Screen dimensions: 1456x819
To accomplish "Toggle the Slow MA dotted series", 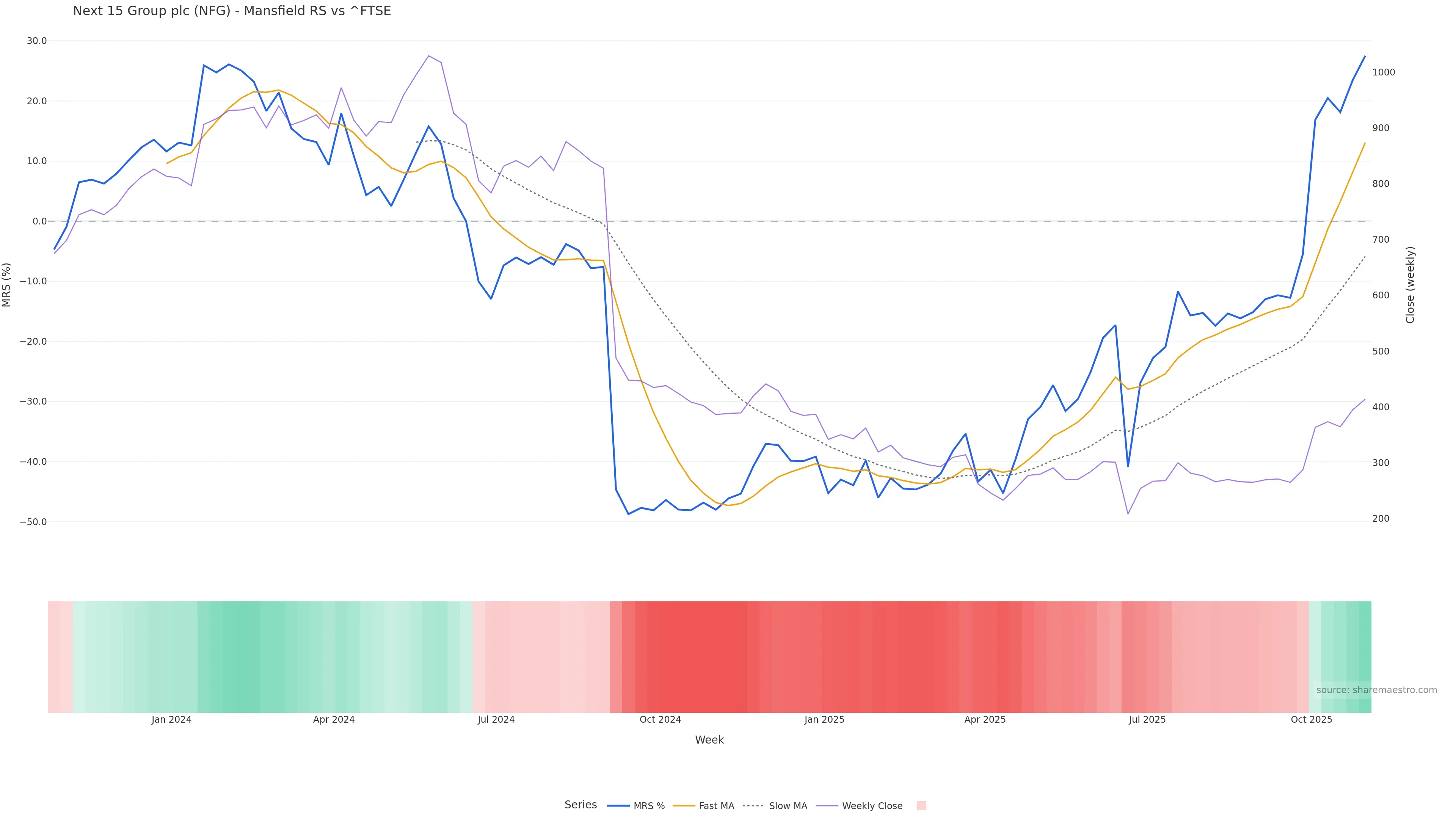I will tap(775, 806).
